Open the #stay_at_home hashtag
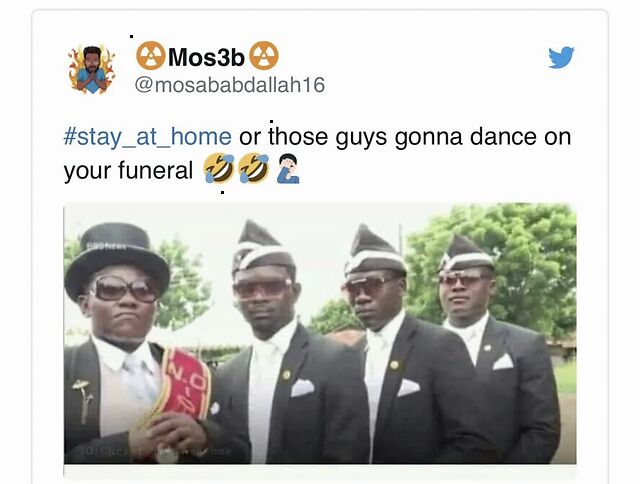Screen dimensions: 640x484 click(x=147, y=136)
